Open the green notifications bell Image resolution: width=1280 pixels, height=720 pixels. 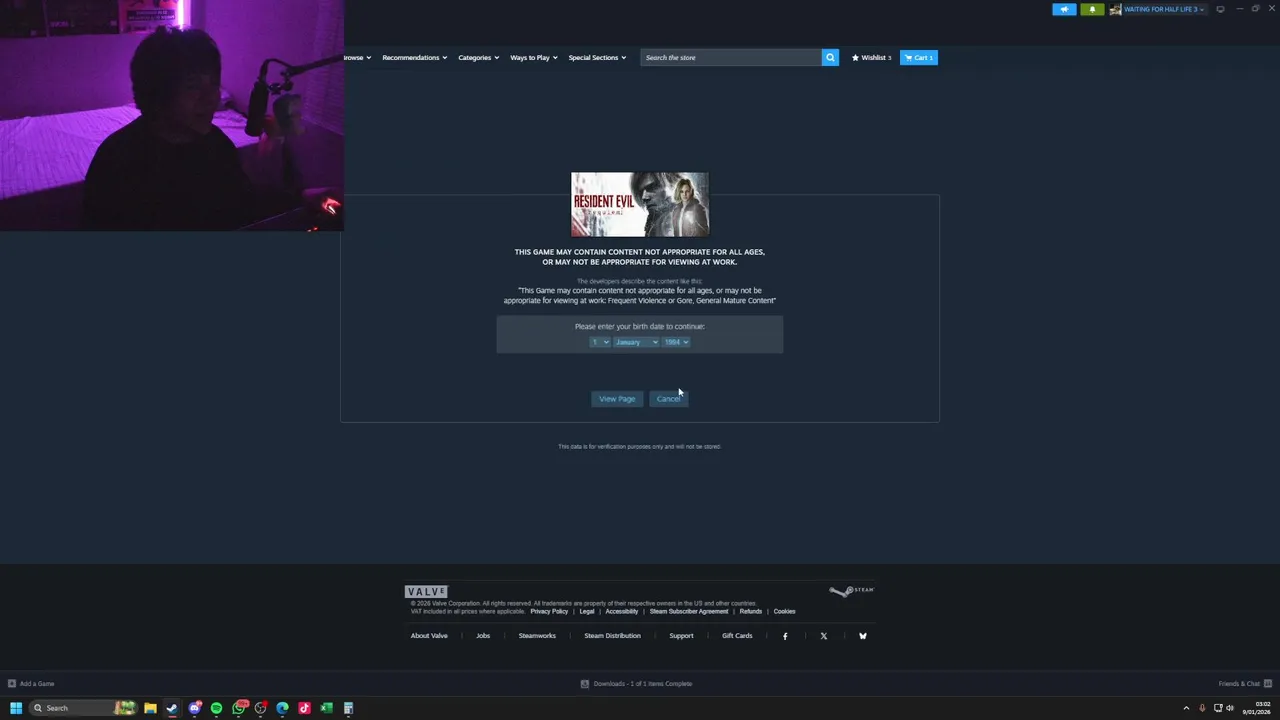(x=1092, y=9)
